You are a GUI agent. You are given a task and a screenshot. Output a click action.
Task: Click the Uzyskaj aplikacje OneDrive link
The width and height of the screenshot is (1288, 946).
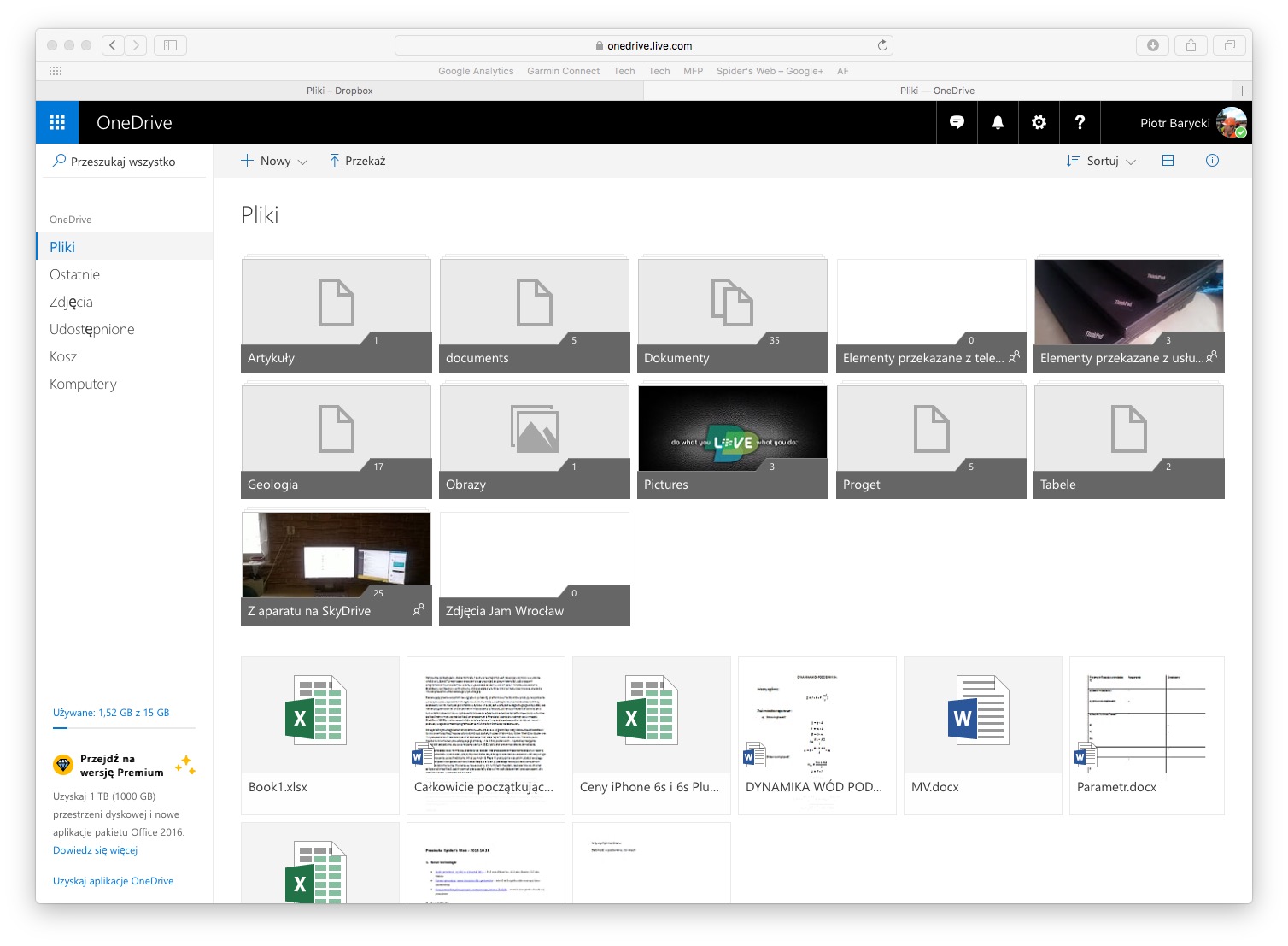click(113, 881)
